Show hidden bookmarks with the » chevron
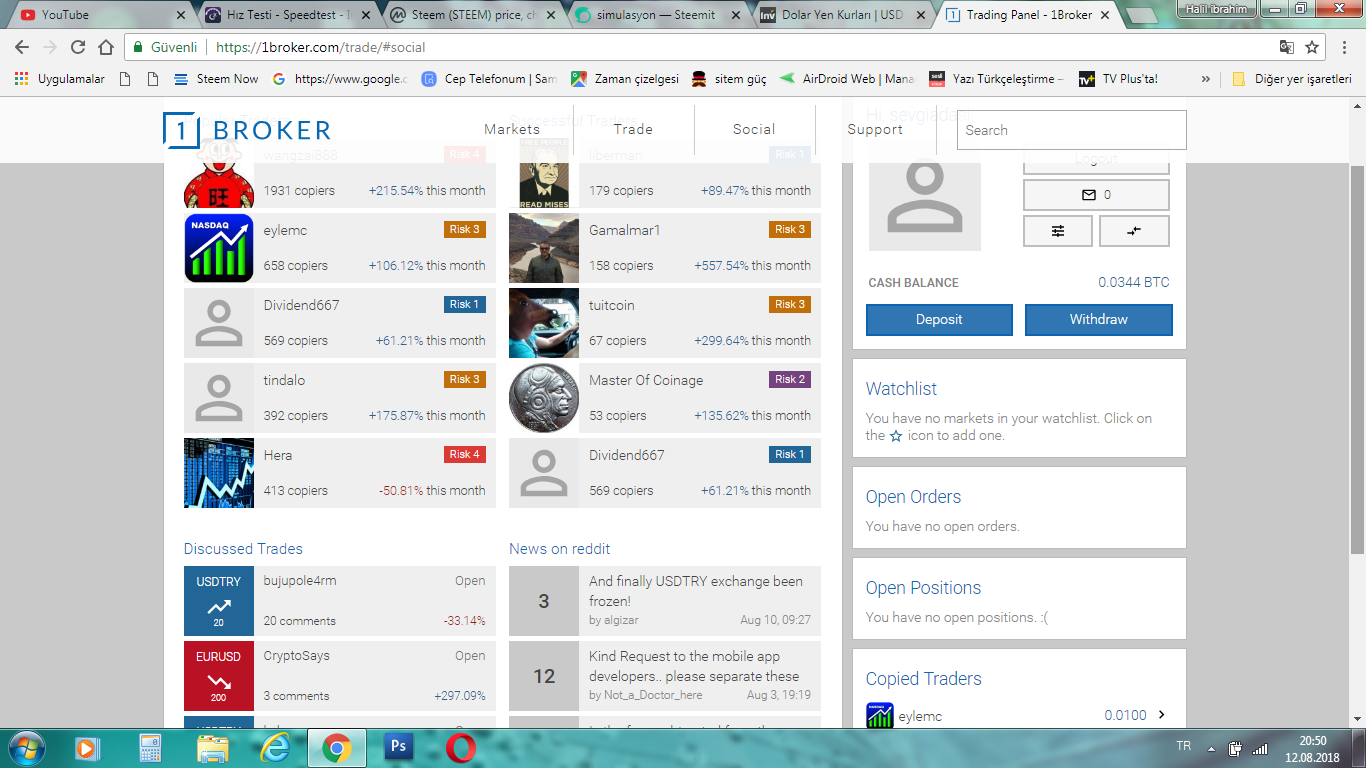 1206,79
